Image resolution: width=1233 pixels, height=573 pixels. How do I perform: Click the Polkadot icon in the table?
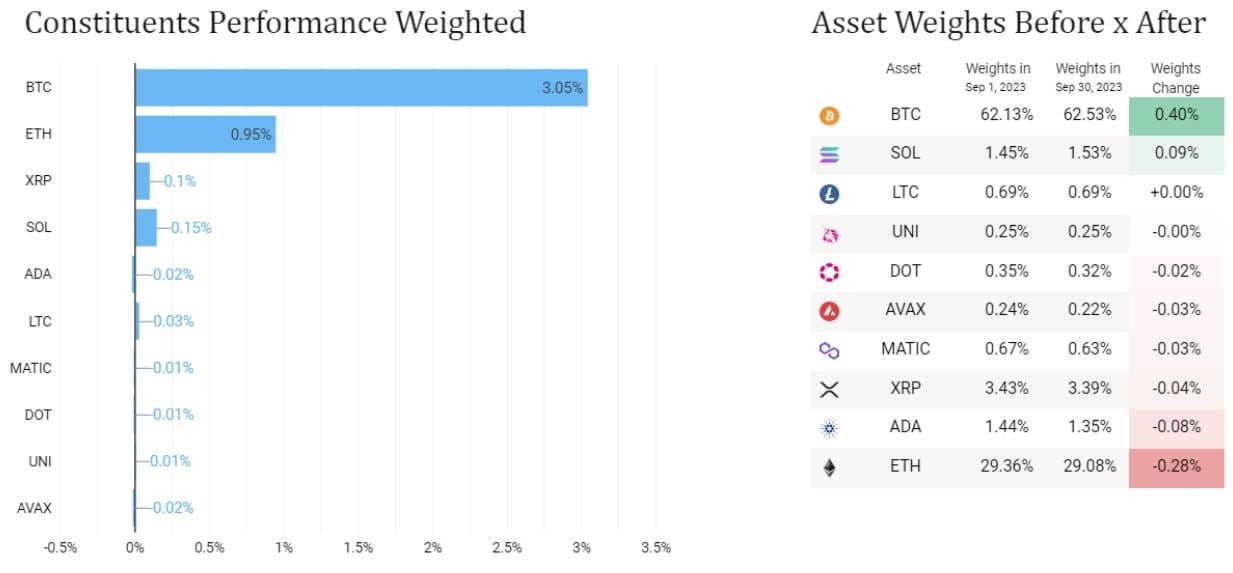(x=829, y=272)
